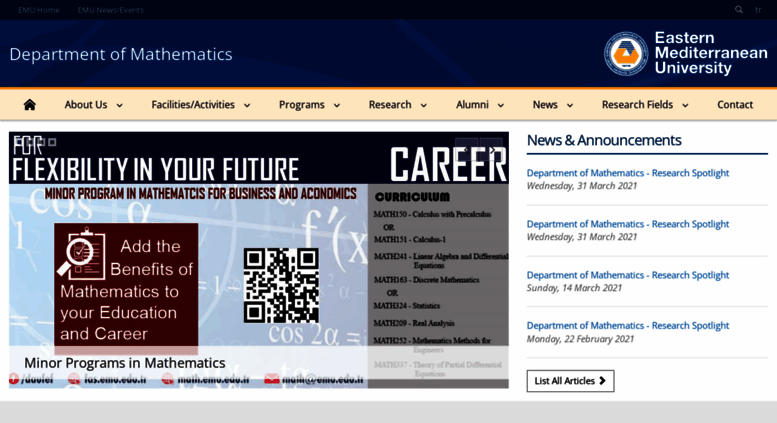777x423 pixels.
Task: Click the Eastern Mediterranean University logo
Action: tap(685, 53)
